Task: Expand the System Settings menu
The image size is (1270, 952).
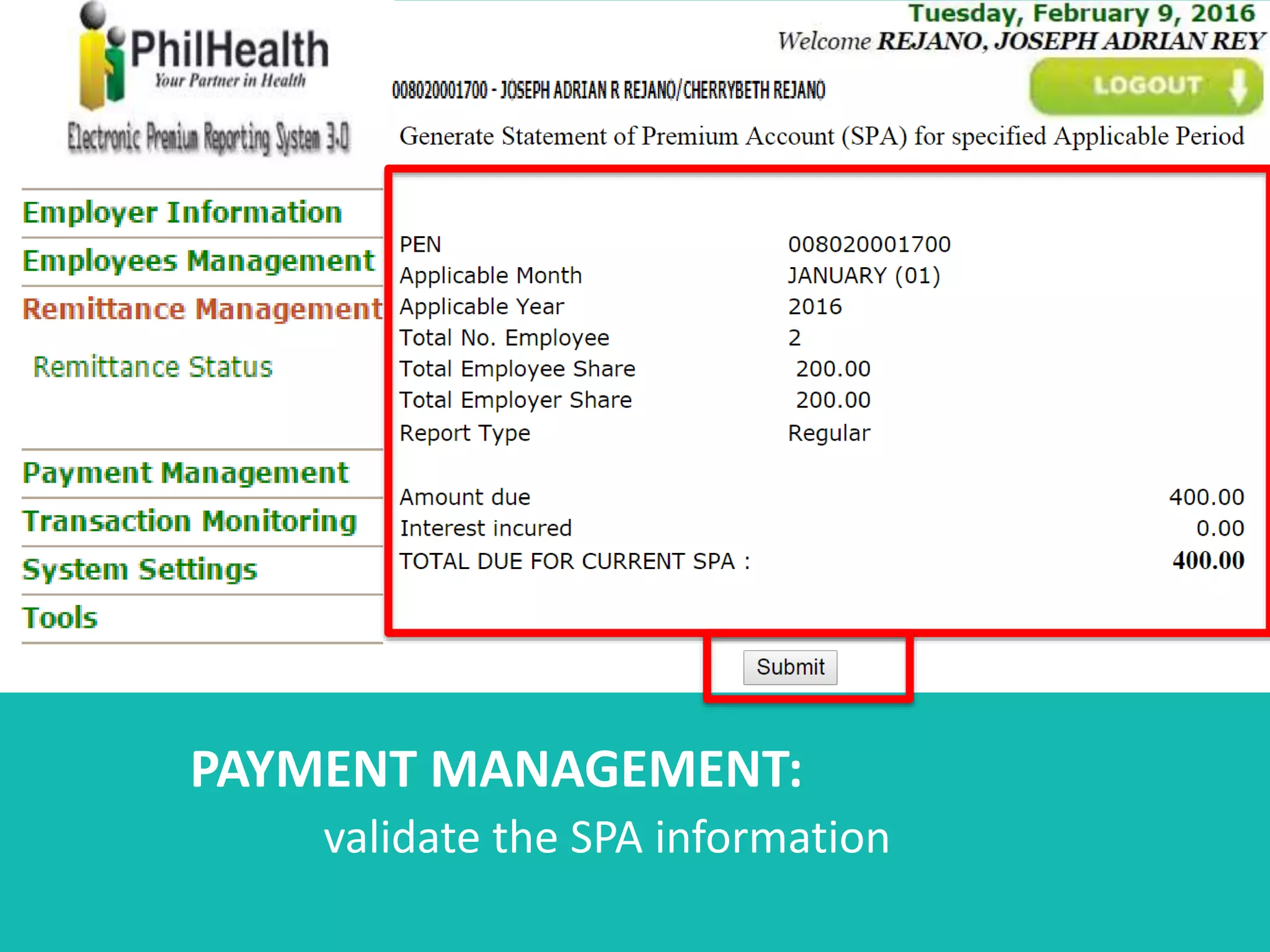Action: [x=140, y=570]
